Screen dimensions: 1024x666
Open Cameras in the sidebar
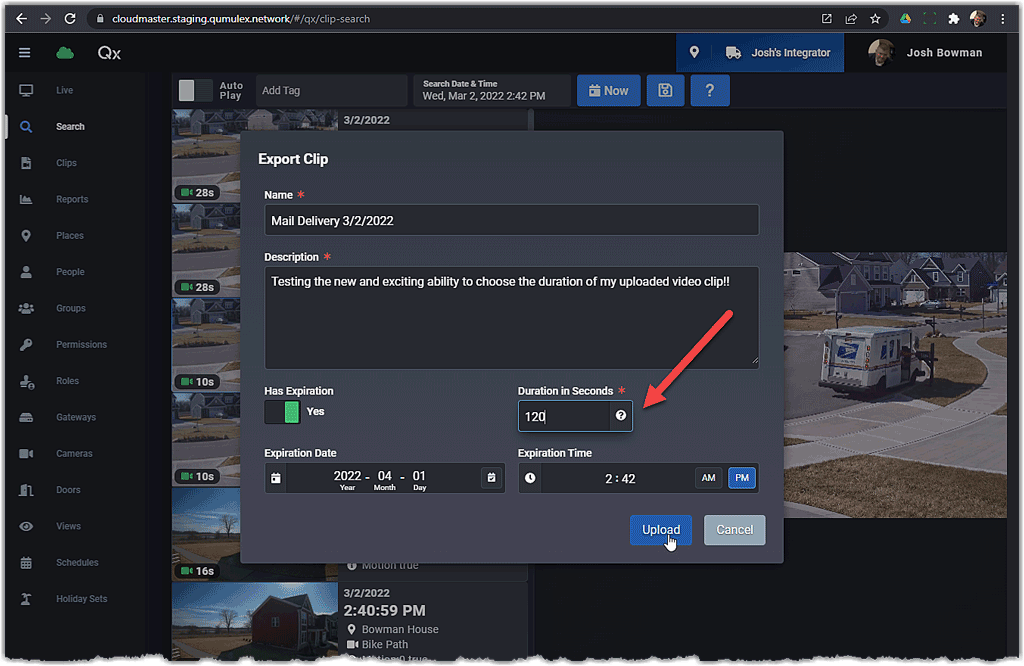click(74, 453)
